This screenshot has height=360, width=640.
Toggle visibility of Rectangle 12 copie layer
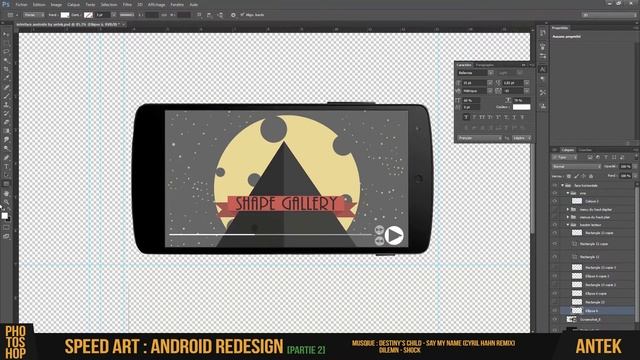tap(555, 244)
